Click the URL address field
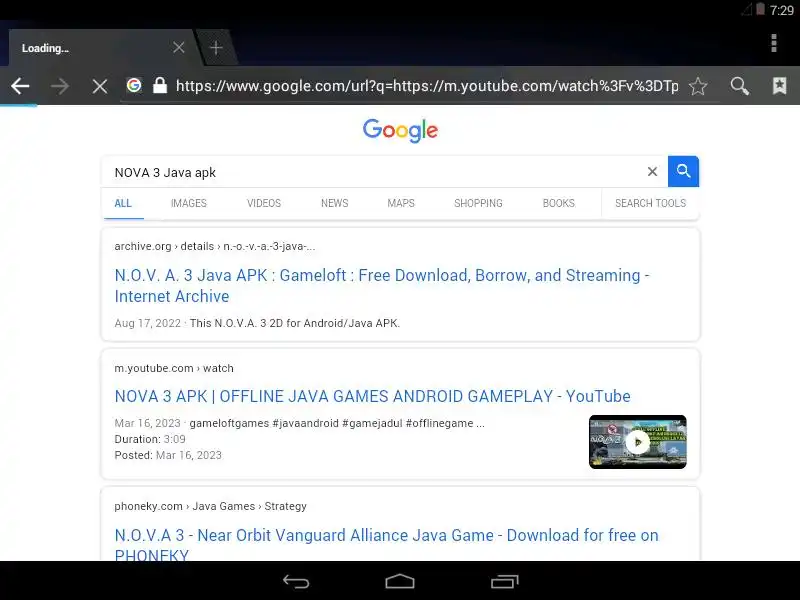The image size is (800, 600). point(427,86)
